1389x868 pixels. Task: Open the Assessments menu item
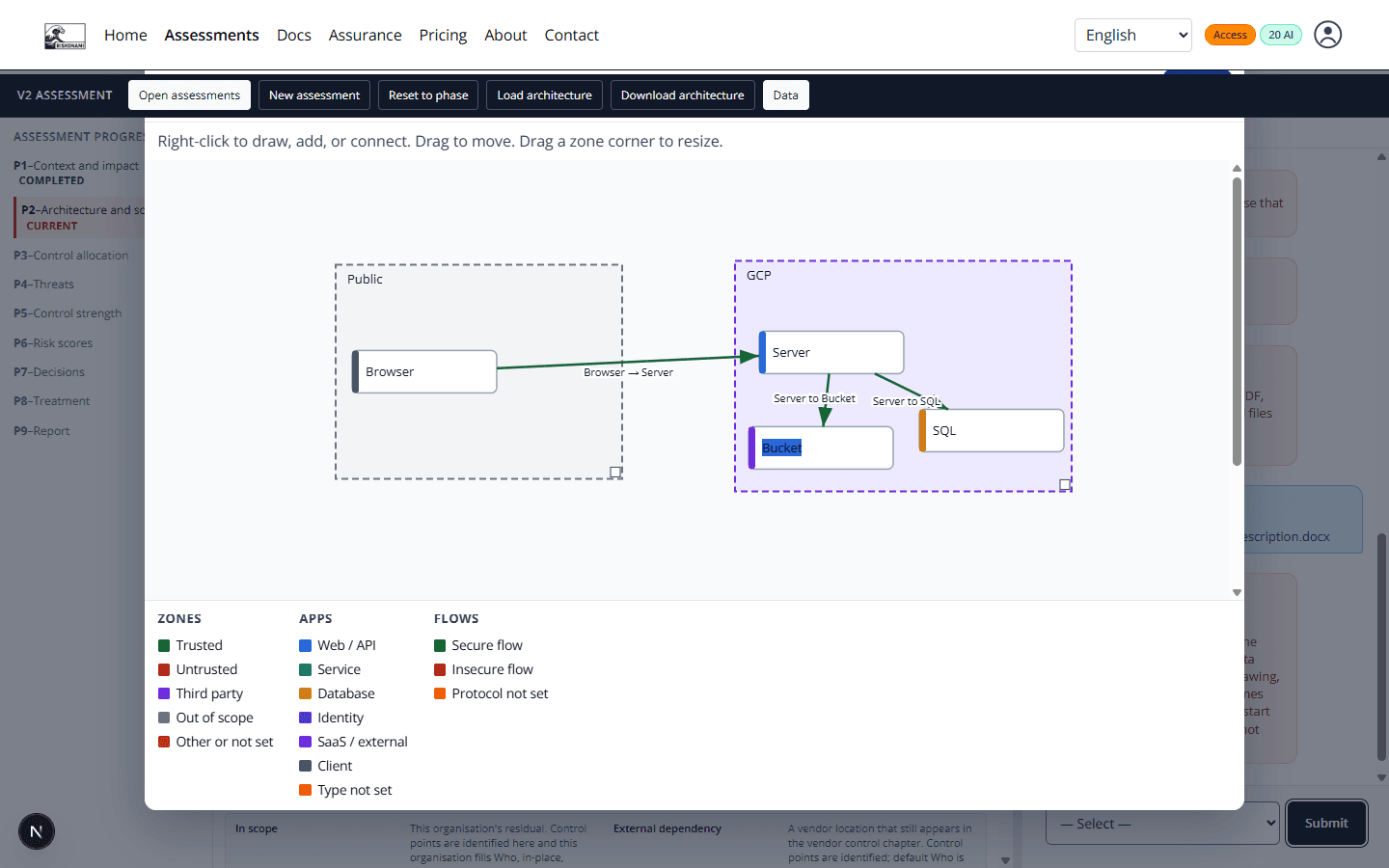pyautogui.click(x=211, y=35)
